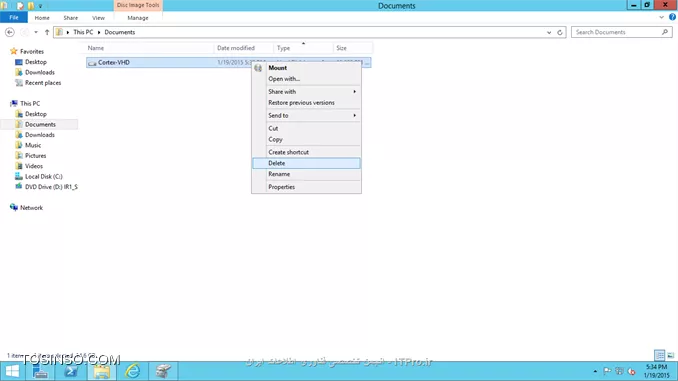
Task: Sort by the Type column
Action: [303, 48]
